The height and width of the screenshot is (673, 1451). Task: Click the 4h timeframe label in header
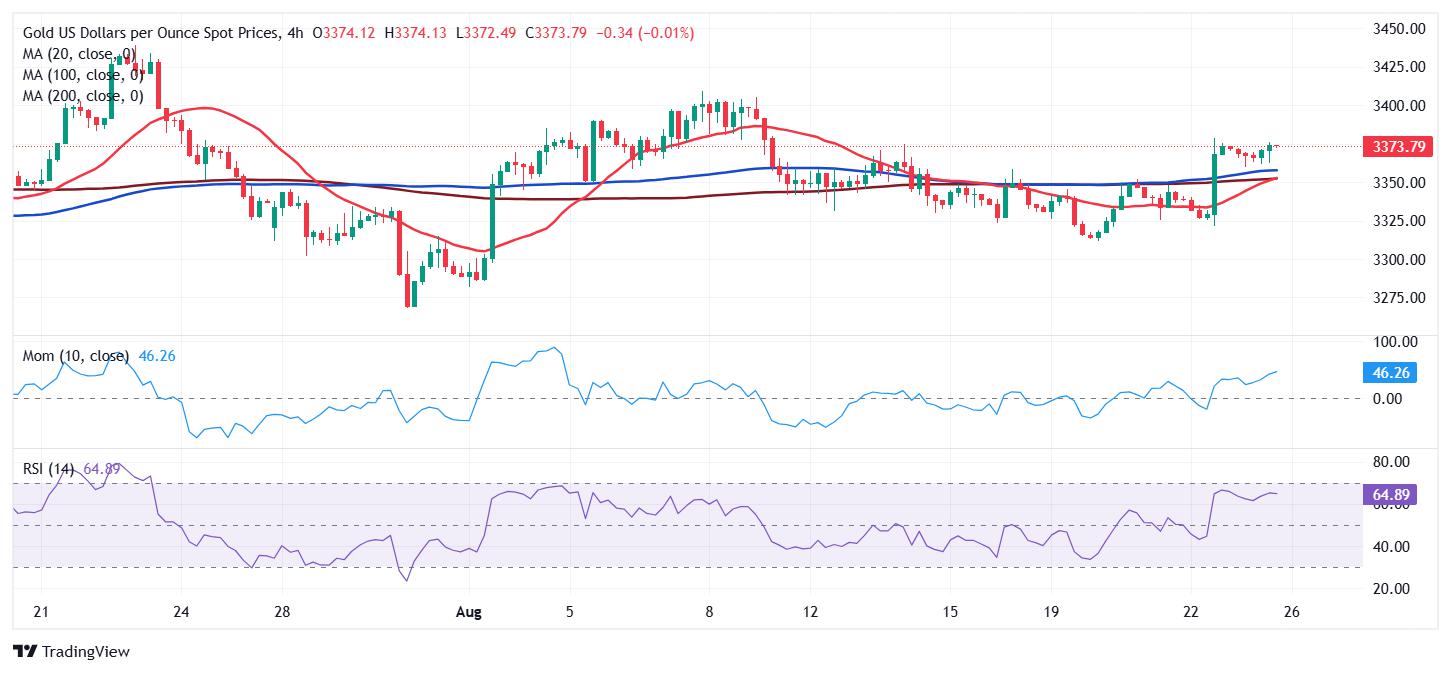(x=295, y=33)
